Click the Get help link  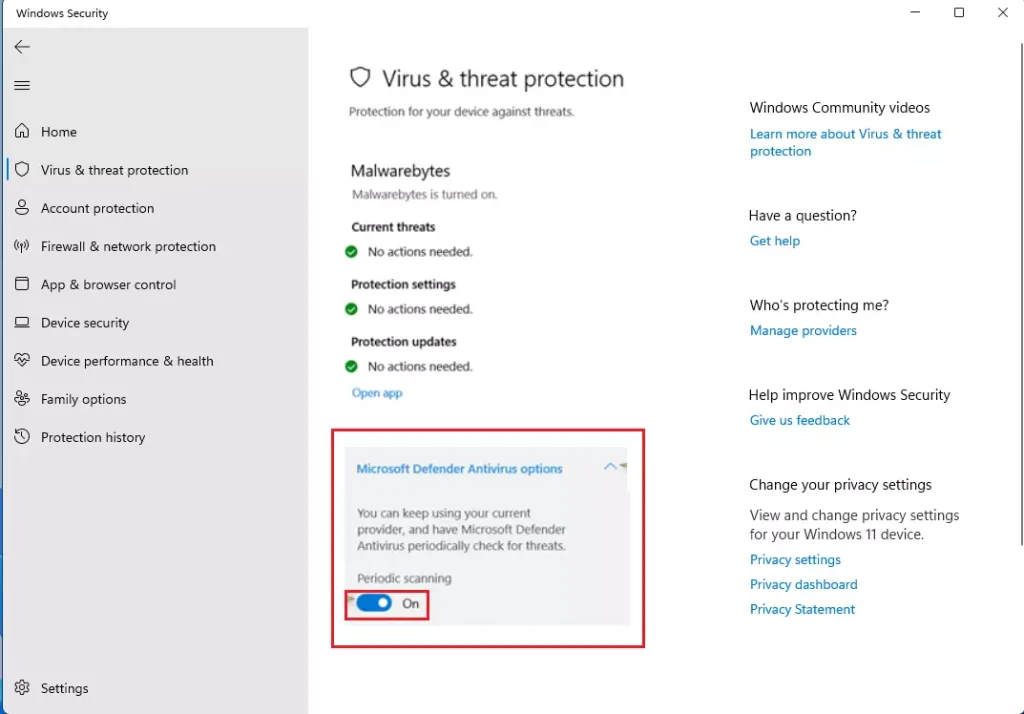click(x=775, y=240)
